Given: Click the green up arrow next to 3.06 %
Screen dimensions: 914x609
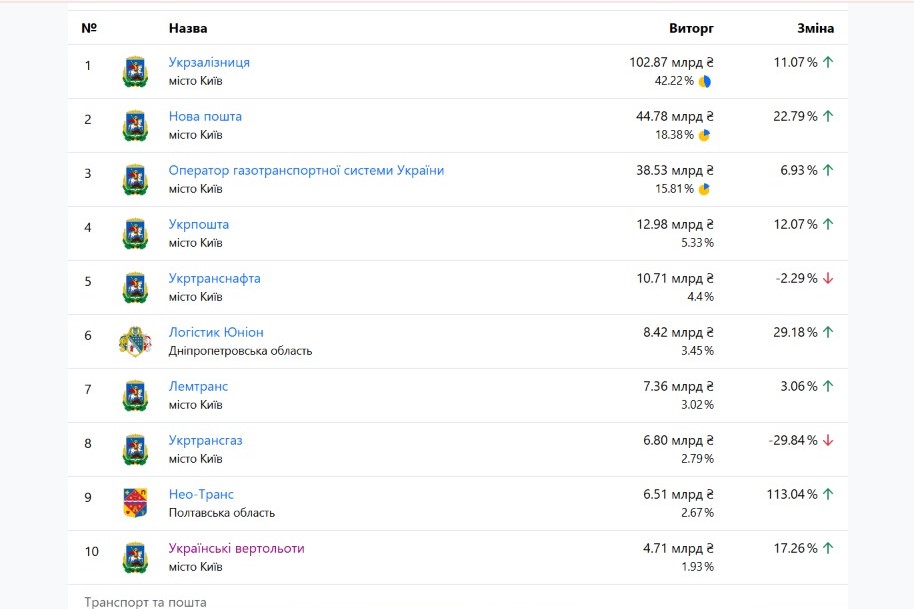Looking at the screenshot, I should point(828,386).
